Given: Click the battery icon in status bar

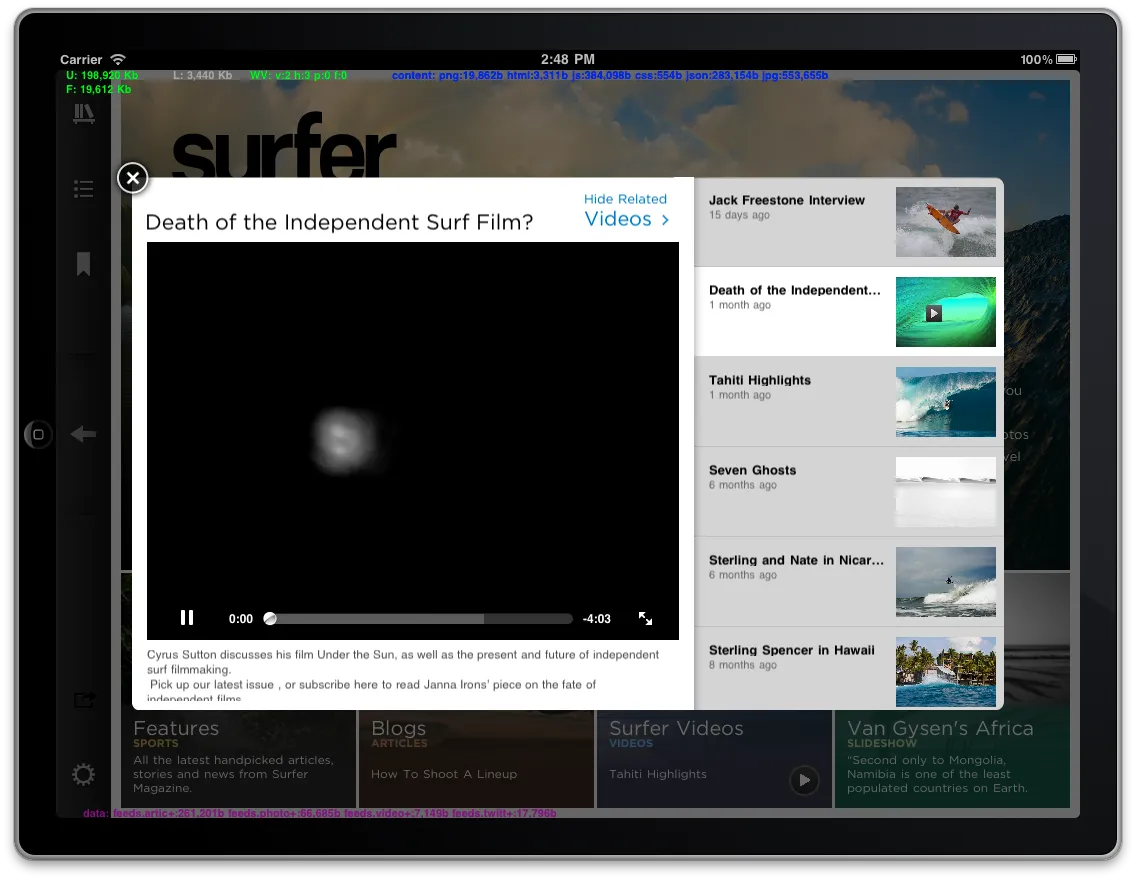Looking at the screenshot, I should pos(1066,59).
